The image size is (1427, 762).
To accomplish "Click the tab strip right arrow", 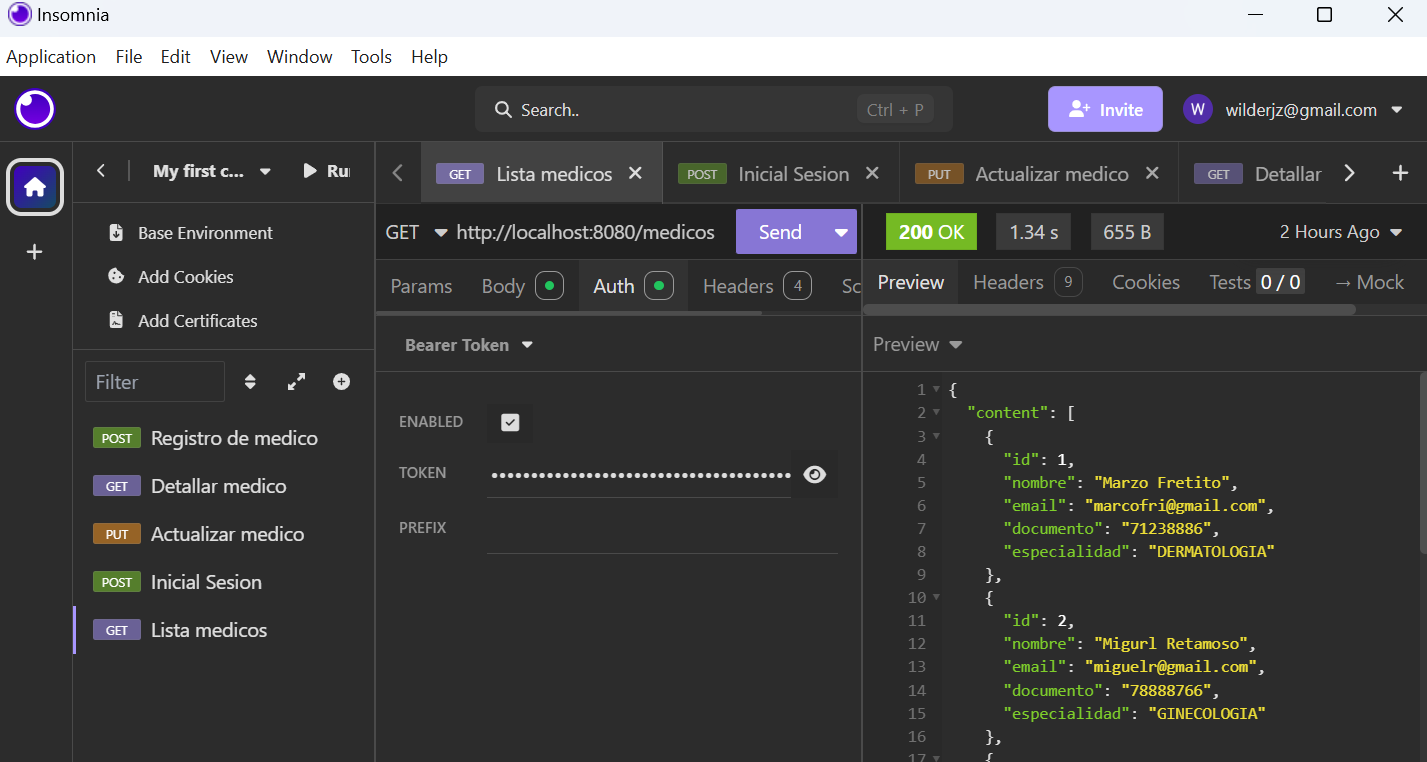I will pos(1350,173).
